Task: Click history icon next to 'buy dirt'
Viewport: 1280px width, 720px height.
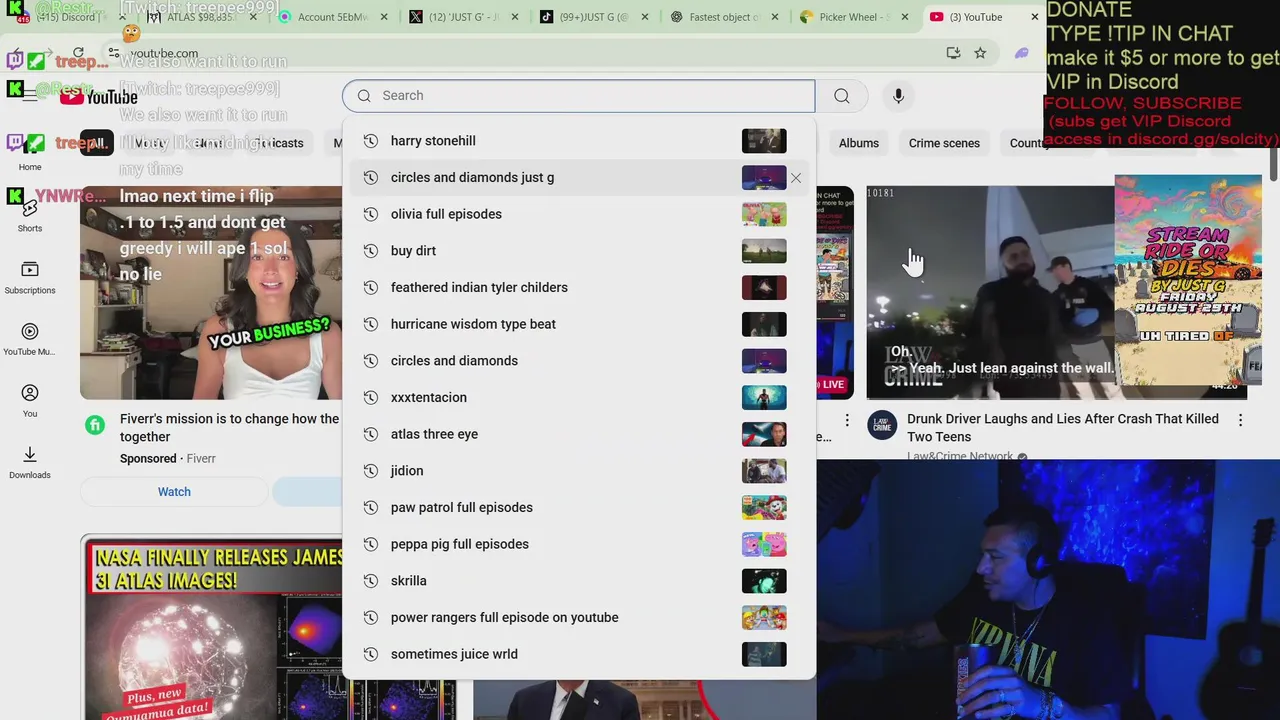Action: [x=370, y=251]
